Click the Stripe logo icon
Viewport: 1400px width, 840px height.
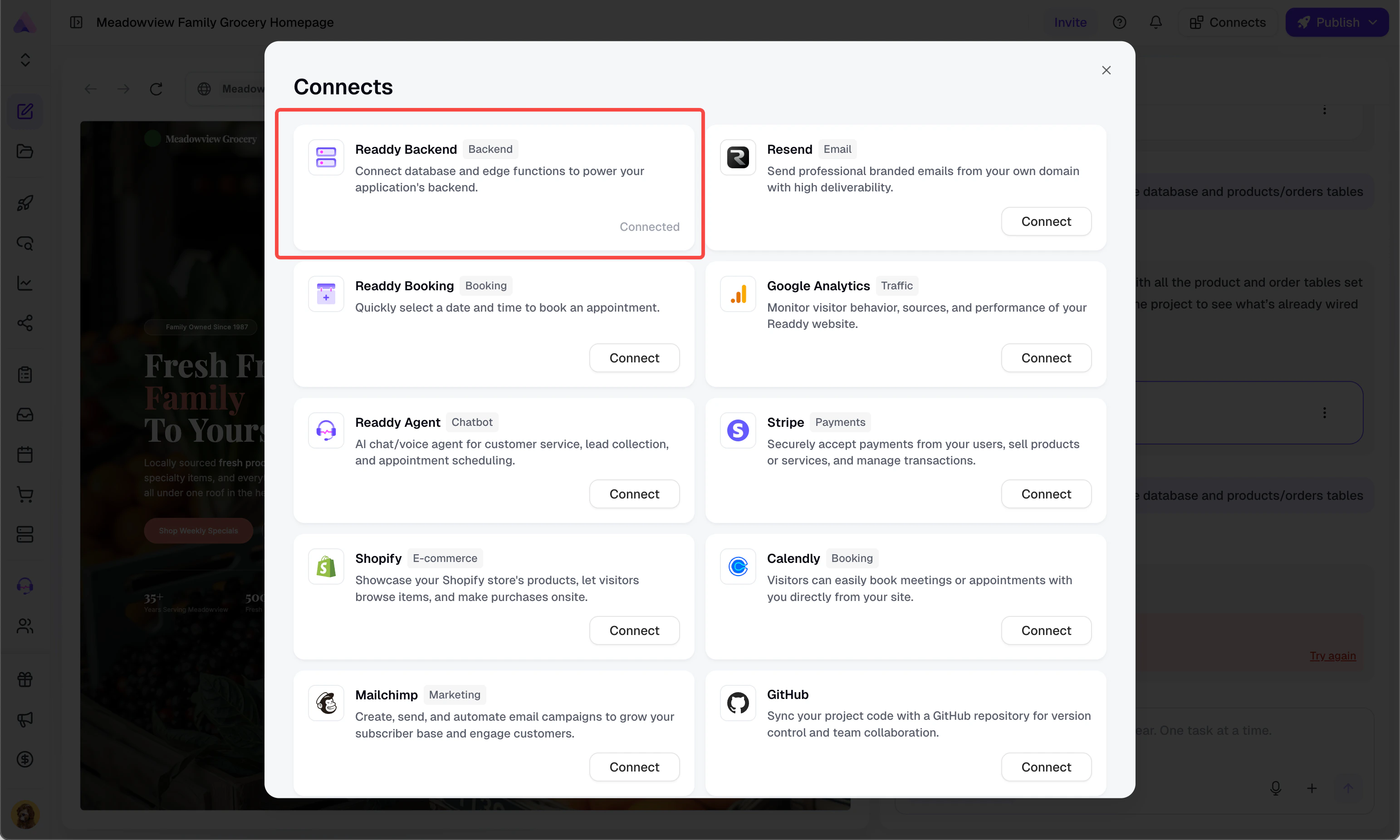[x=738, y=430]
